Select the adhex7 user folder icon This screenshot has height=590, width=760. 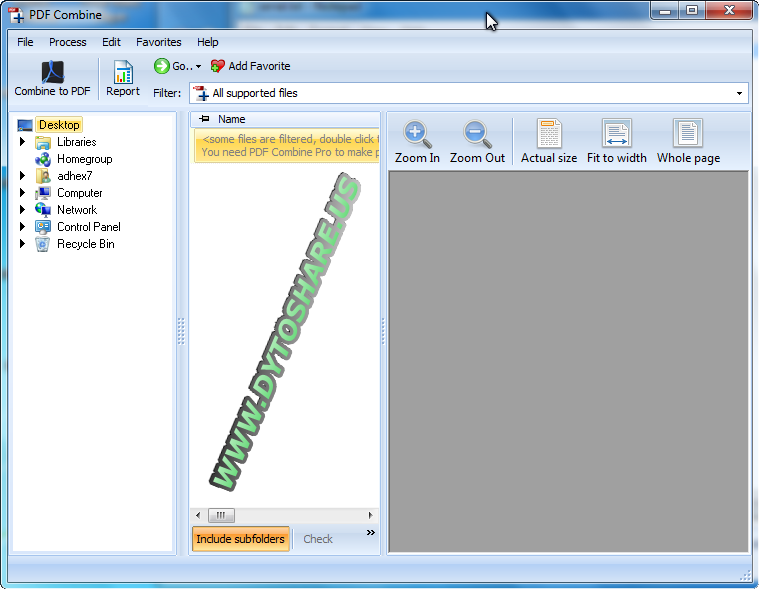(43, 176)
